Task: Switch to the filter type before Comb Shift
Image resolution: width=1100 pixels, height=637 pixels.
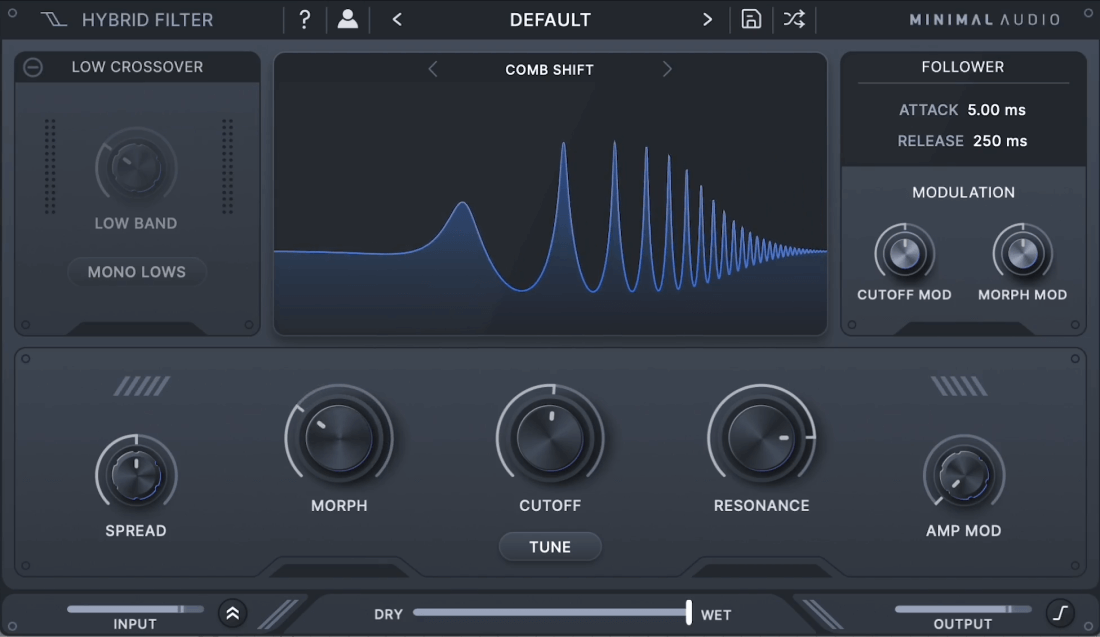Action: point(433,69)
